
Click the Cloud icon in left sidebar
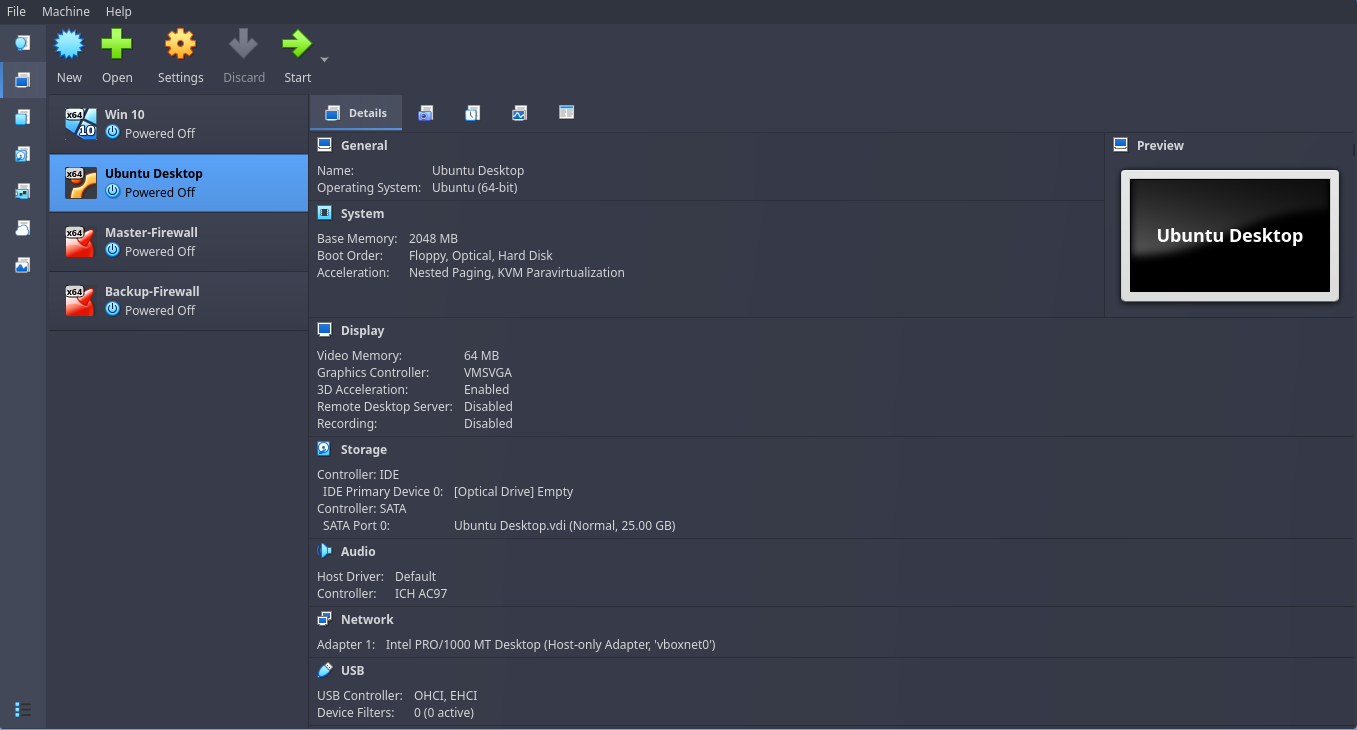coord(22,228)
